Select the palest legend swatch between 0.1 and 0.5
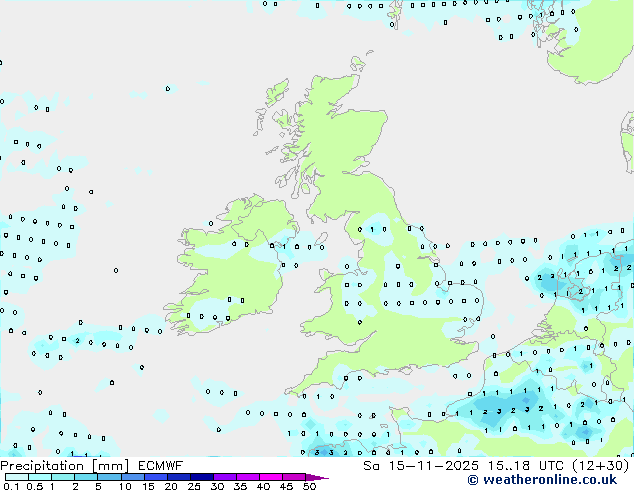This screenshot has width=634, height=490. 17,477
